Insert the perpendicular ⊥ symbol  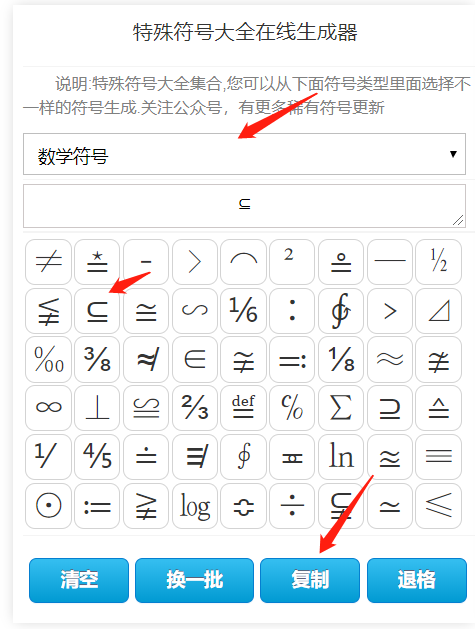click(97, 408)
